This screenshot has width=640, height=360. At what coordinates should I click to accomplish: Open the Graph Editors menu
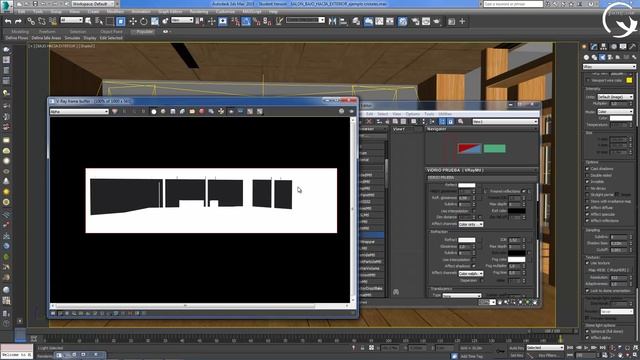[x=170, y=12]
